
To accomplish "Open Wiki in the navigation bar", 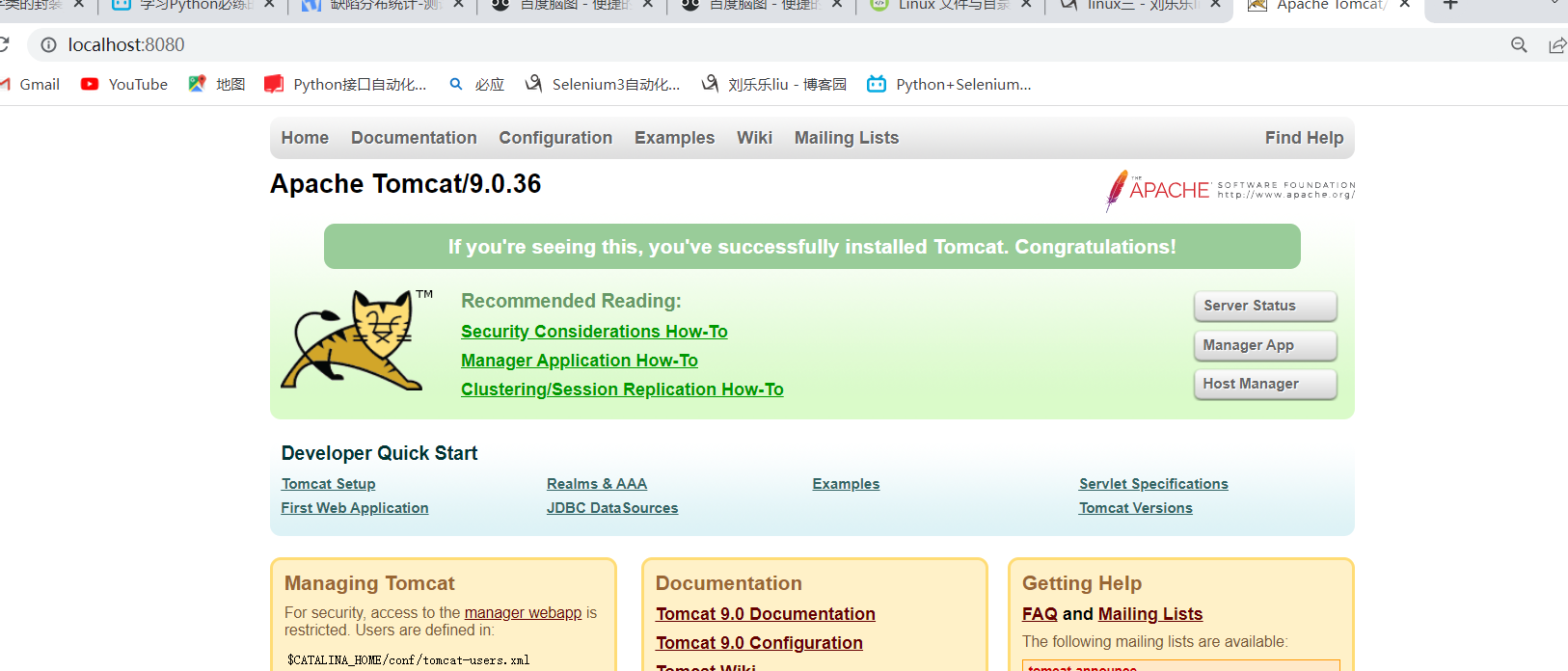I will click(754, 138).
